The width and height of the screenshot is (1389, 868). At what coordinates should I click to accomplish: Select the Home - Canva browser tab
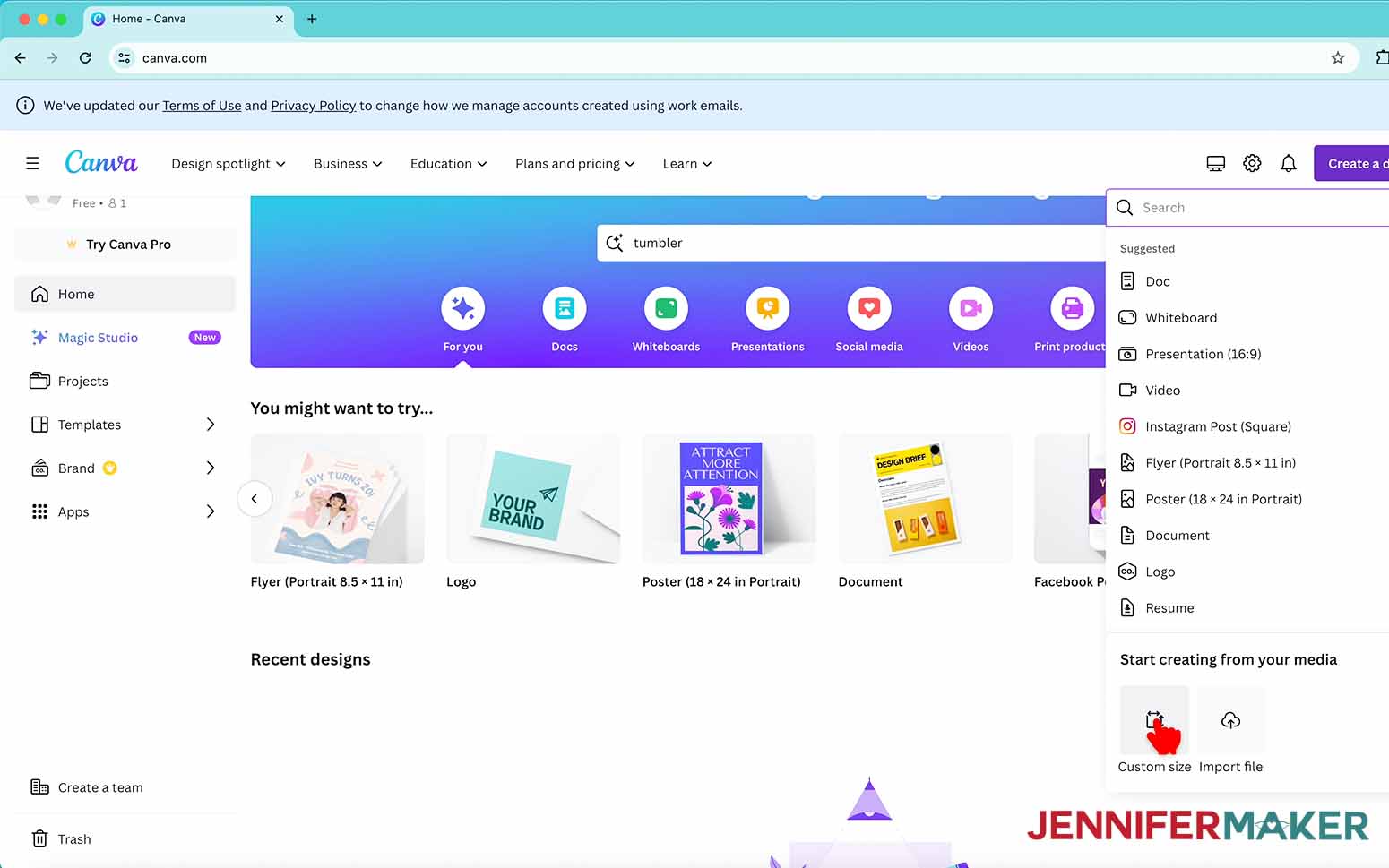189,19
